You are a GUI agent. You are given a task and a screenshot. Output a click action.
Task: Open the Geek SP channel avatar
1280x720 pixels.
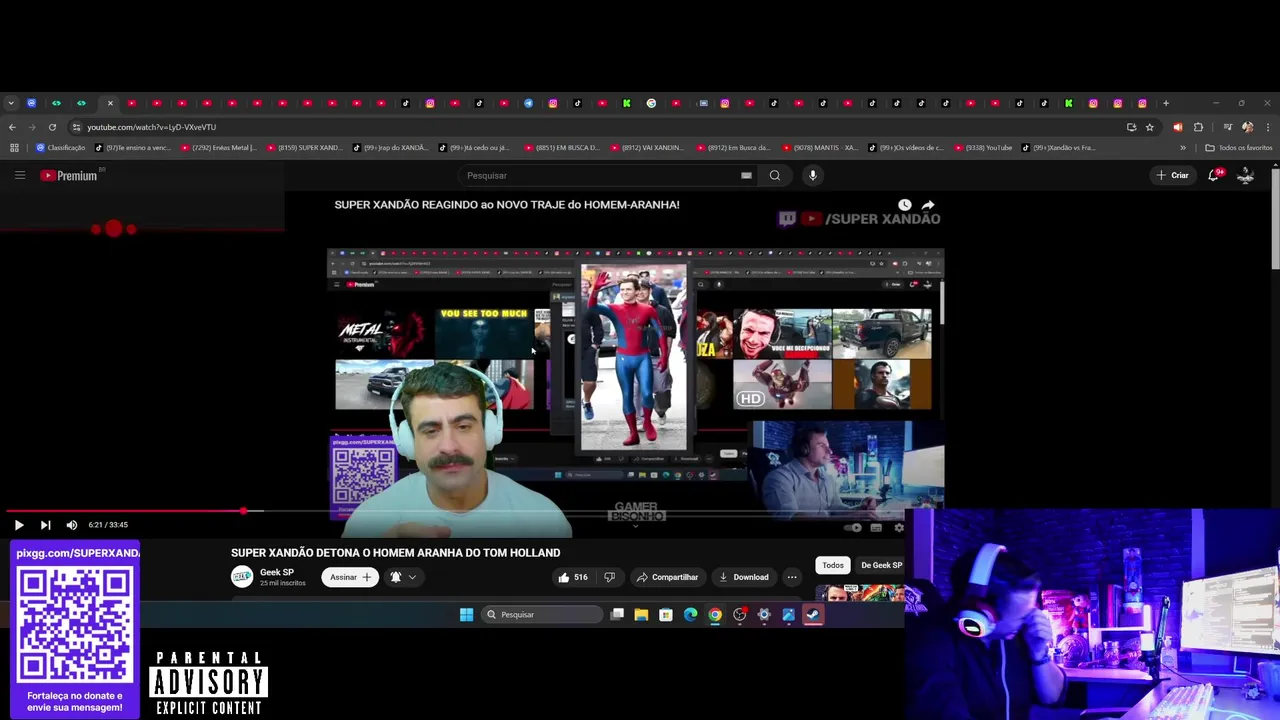[242, 577]
